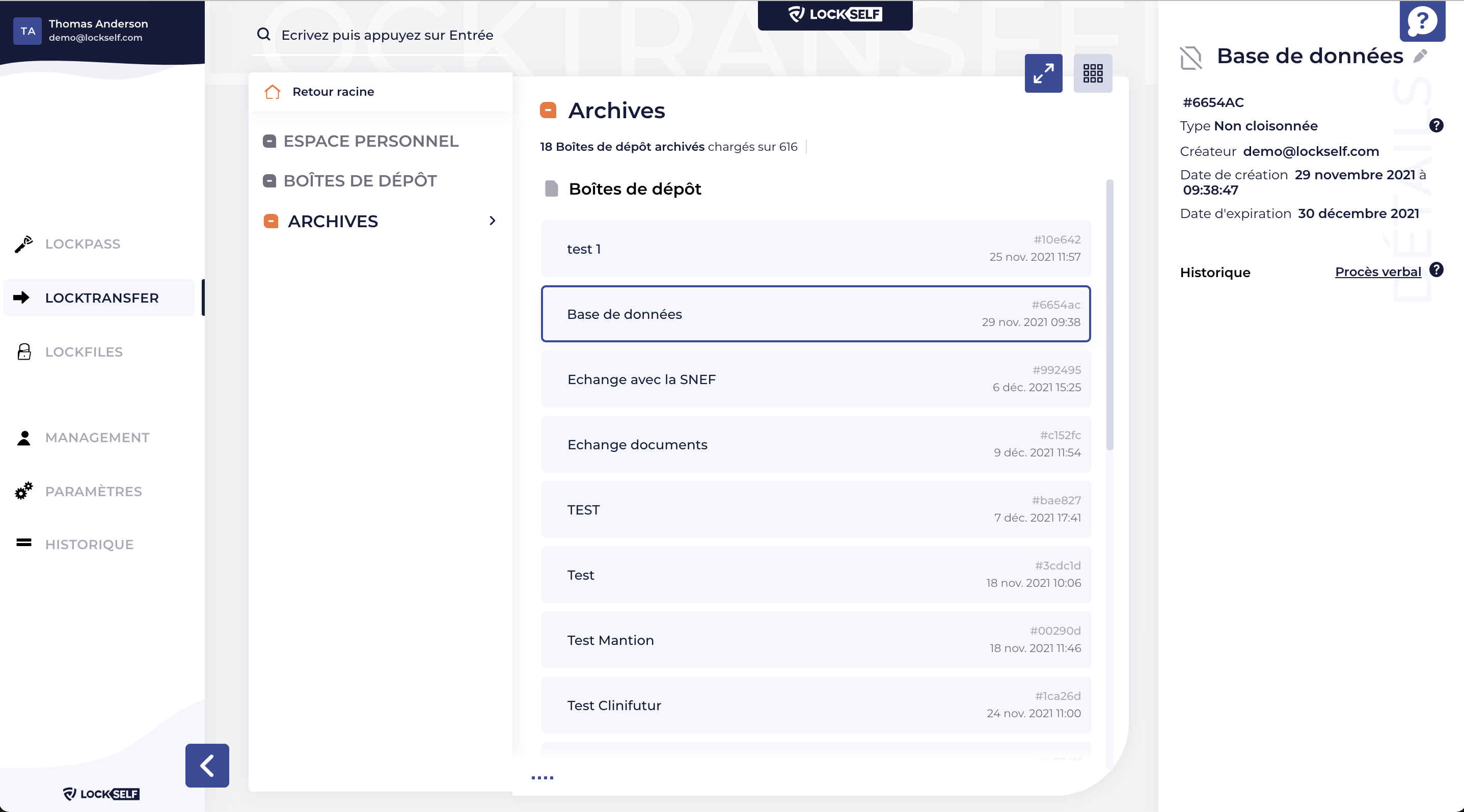Click the Espace Personnel folder icon
The image size is (1464, 812).
tap(269, 141)
